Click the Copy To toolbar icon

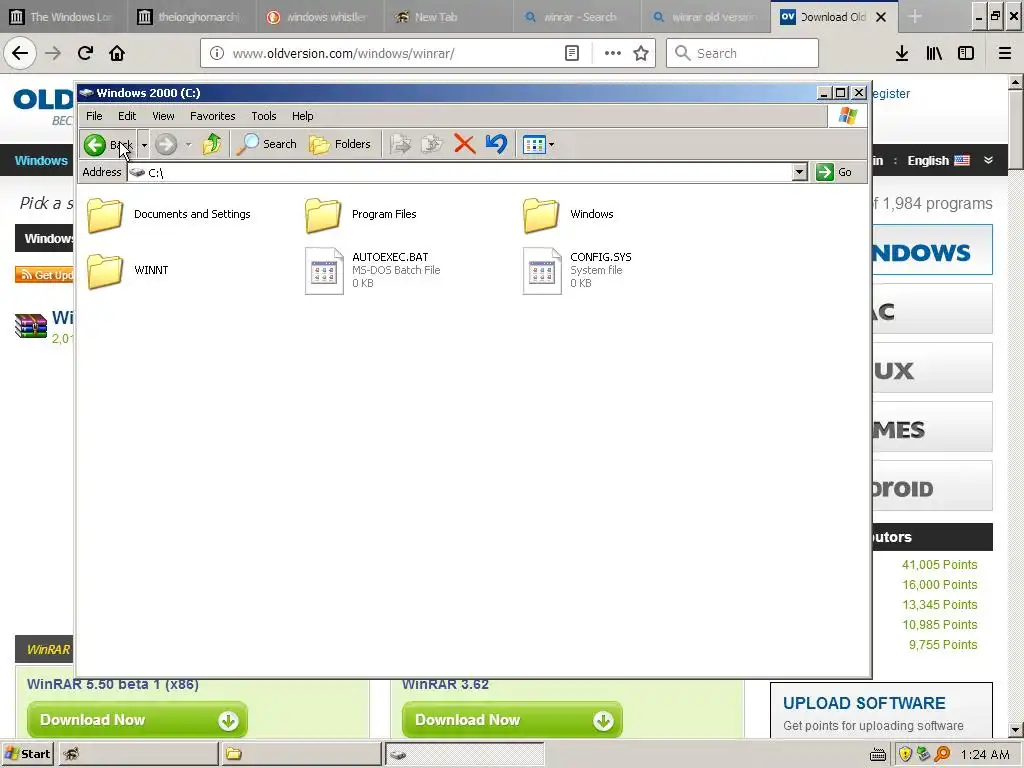[x=432, y=144]
